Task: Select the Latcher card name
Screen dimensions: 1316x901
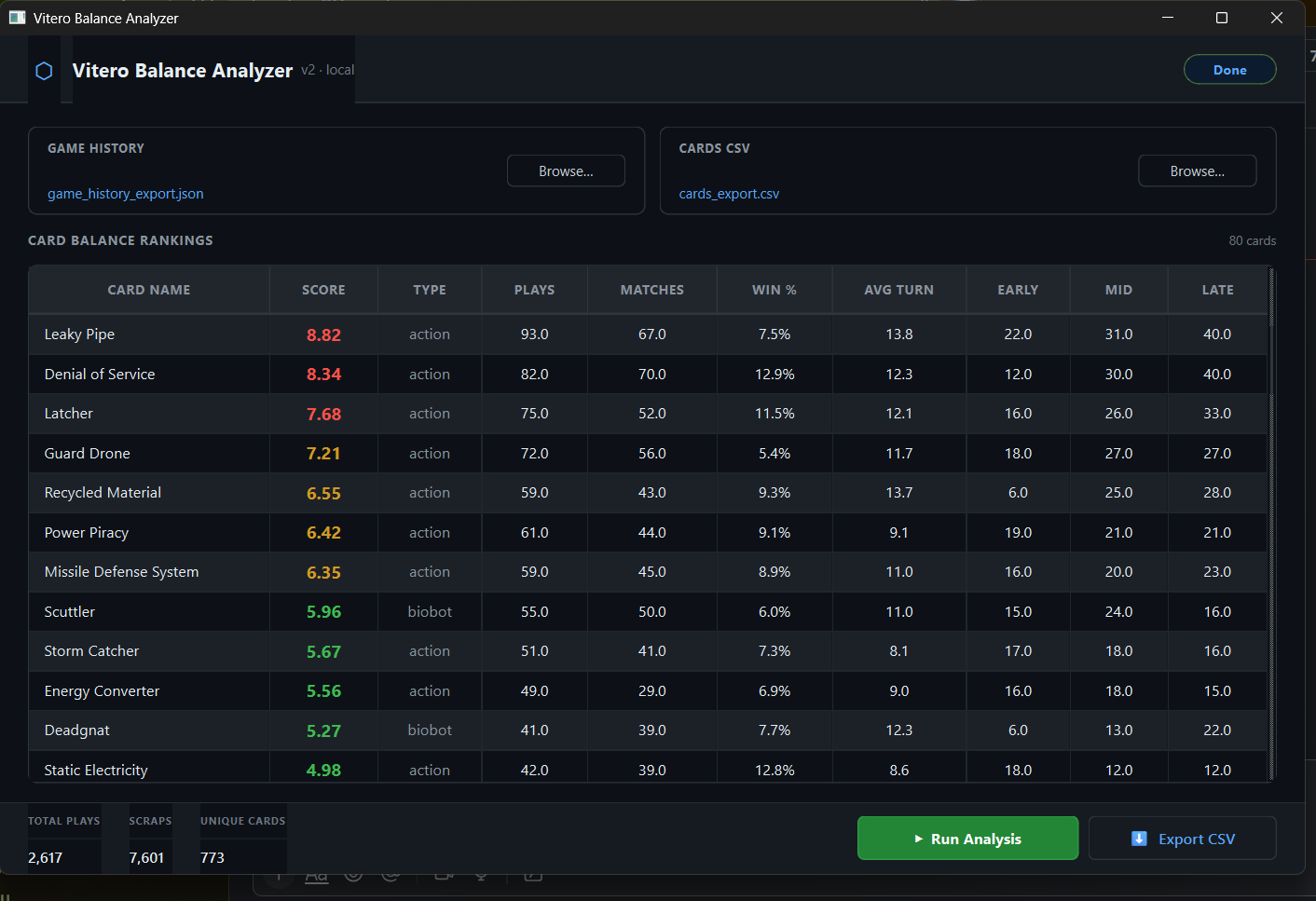Action: click(x=69, y=414)
